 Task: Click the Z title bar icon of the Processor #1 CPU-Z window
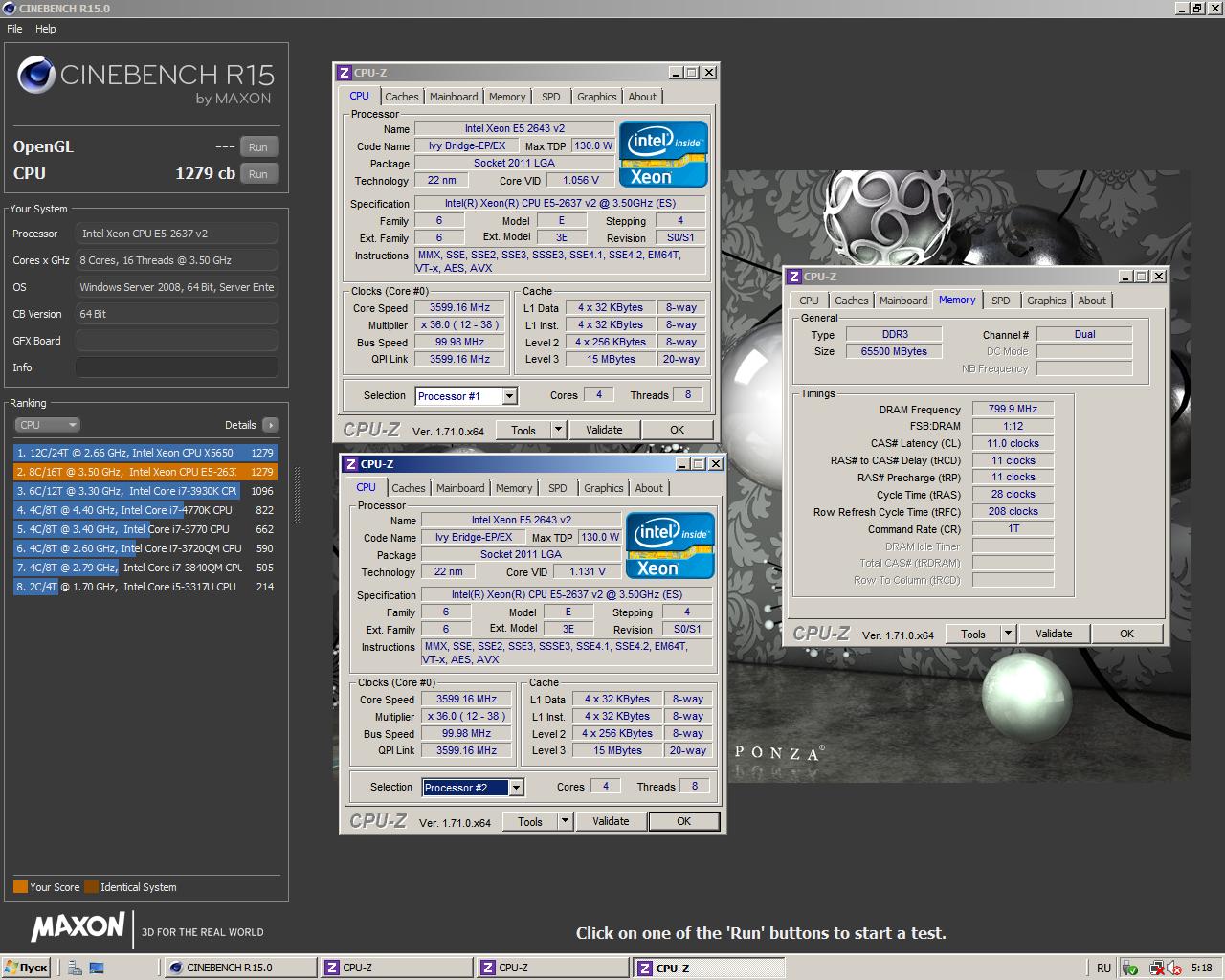pos(344,73)
